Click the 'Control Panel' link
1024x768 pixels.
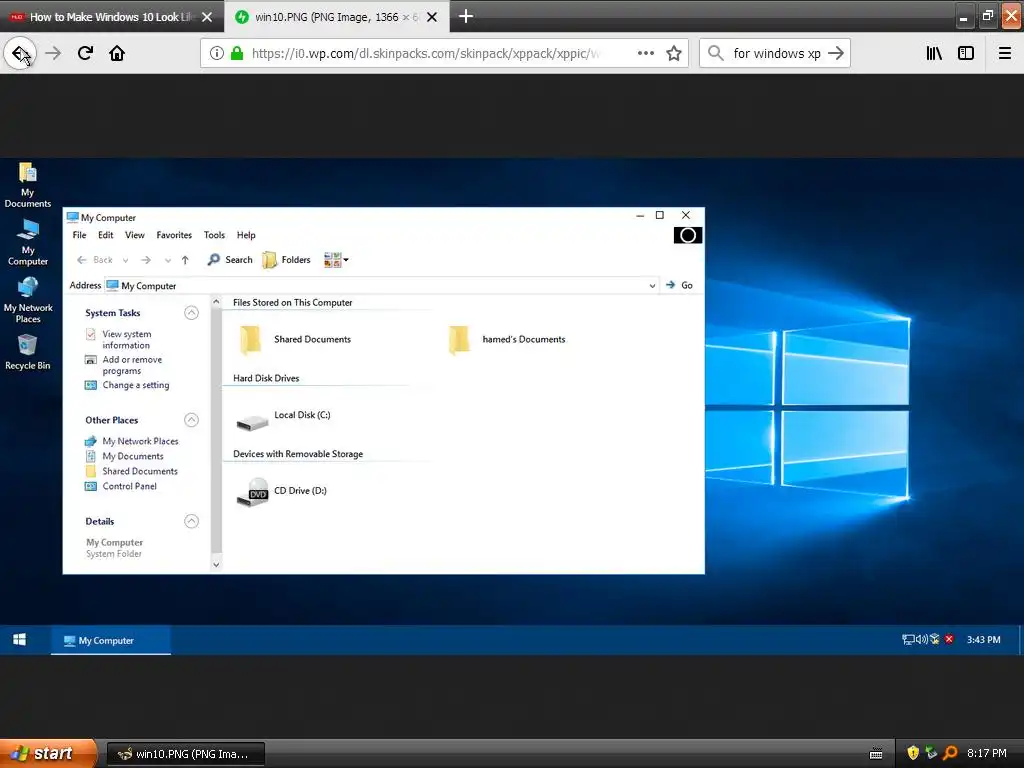[129, 487]
